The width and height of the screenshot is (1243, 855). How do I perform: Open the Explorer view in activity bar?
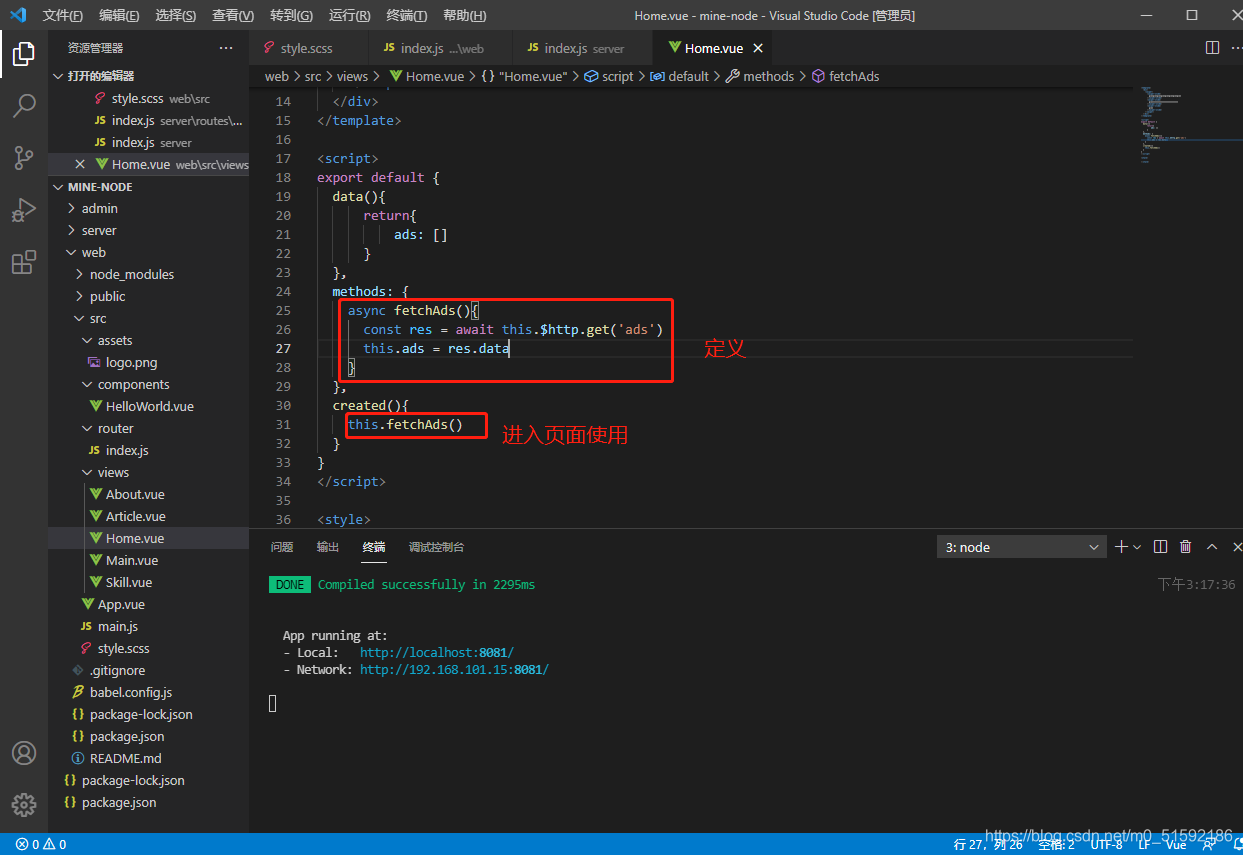[x=24, y=54]
